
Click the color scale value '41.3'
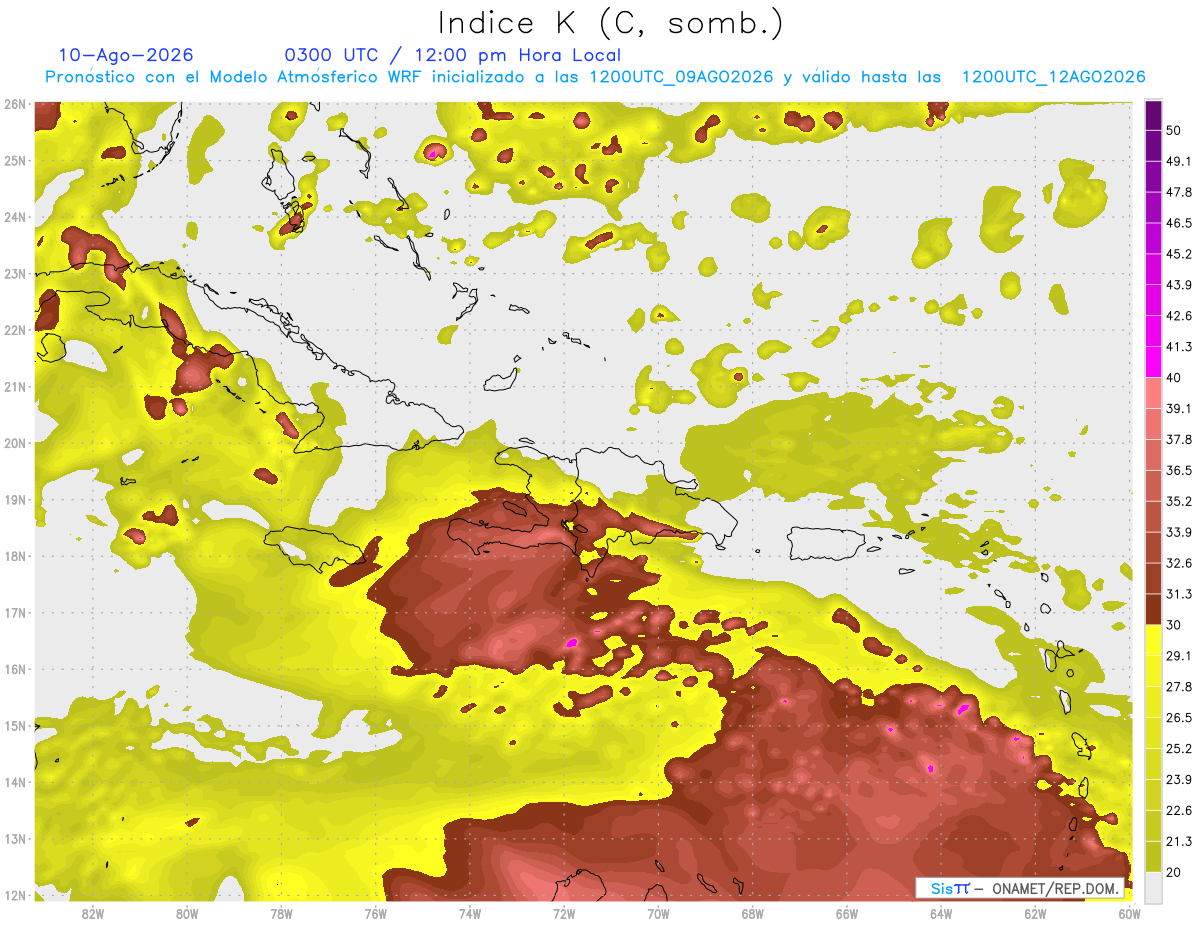tap(1178, 347)
